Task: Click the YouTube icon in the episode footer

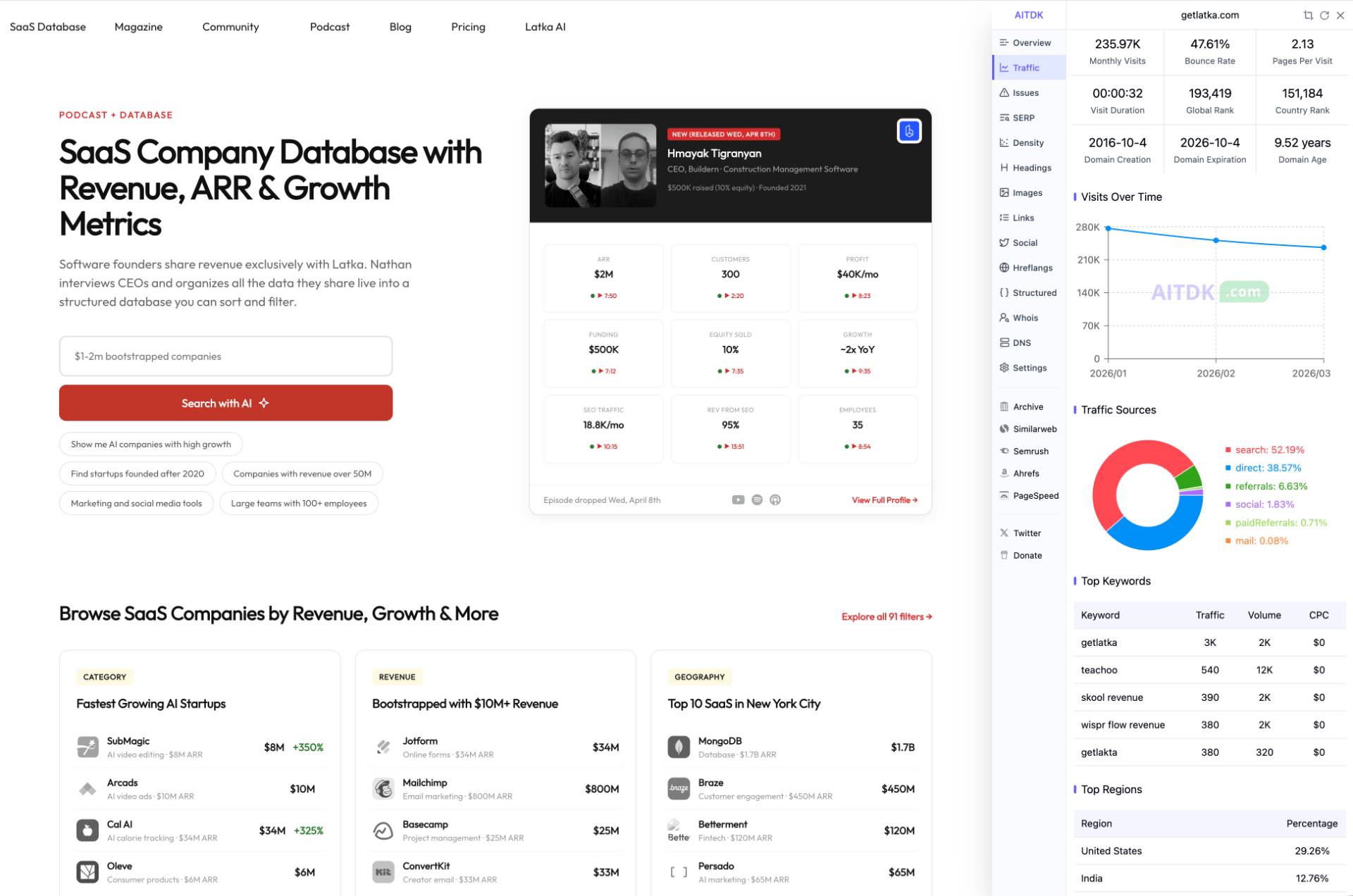Action: pyautogui.click(x=738, y=500)
